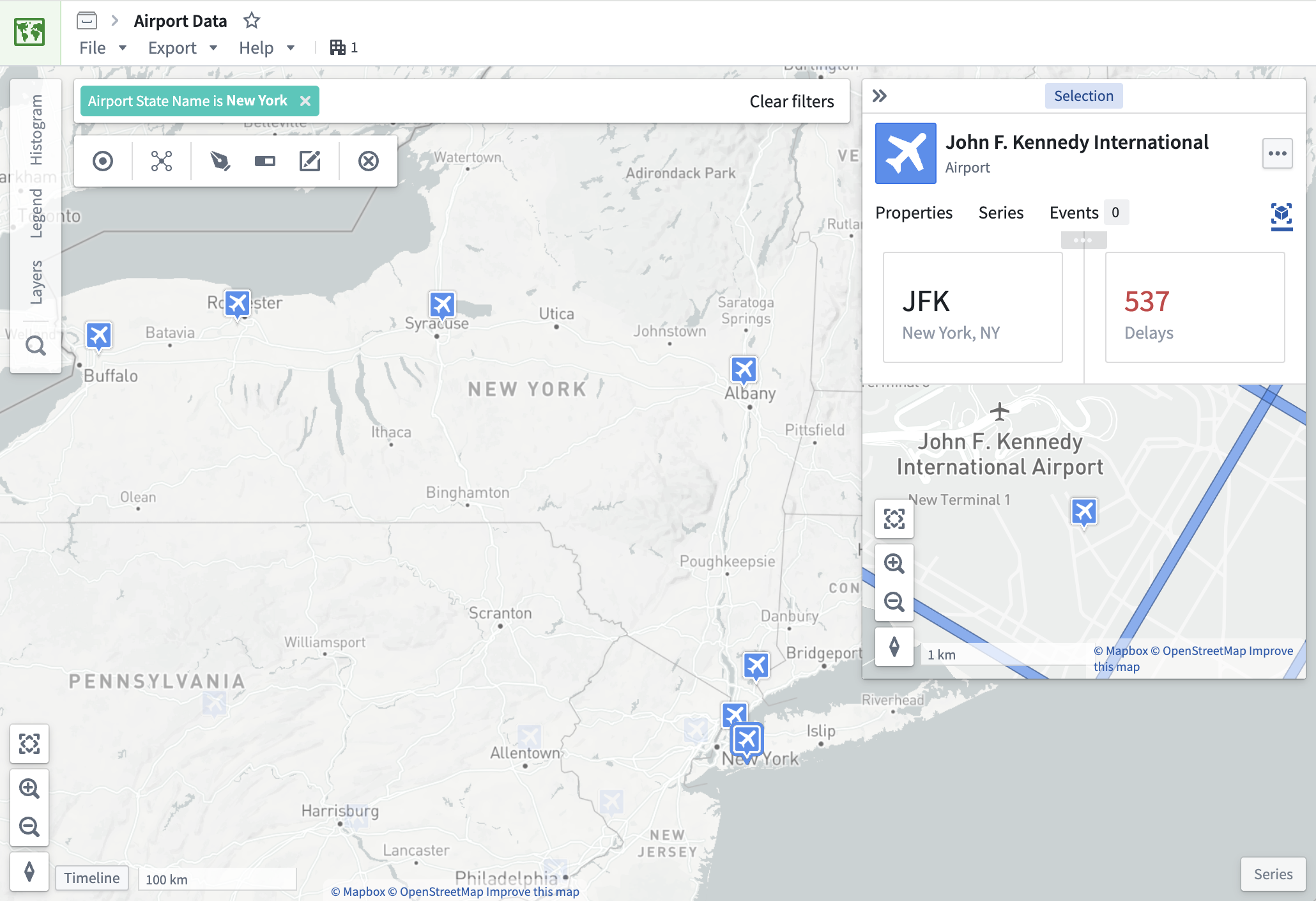
Task: Zoom out on the main map
Action: 29,827
